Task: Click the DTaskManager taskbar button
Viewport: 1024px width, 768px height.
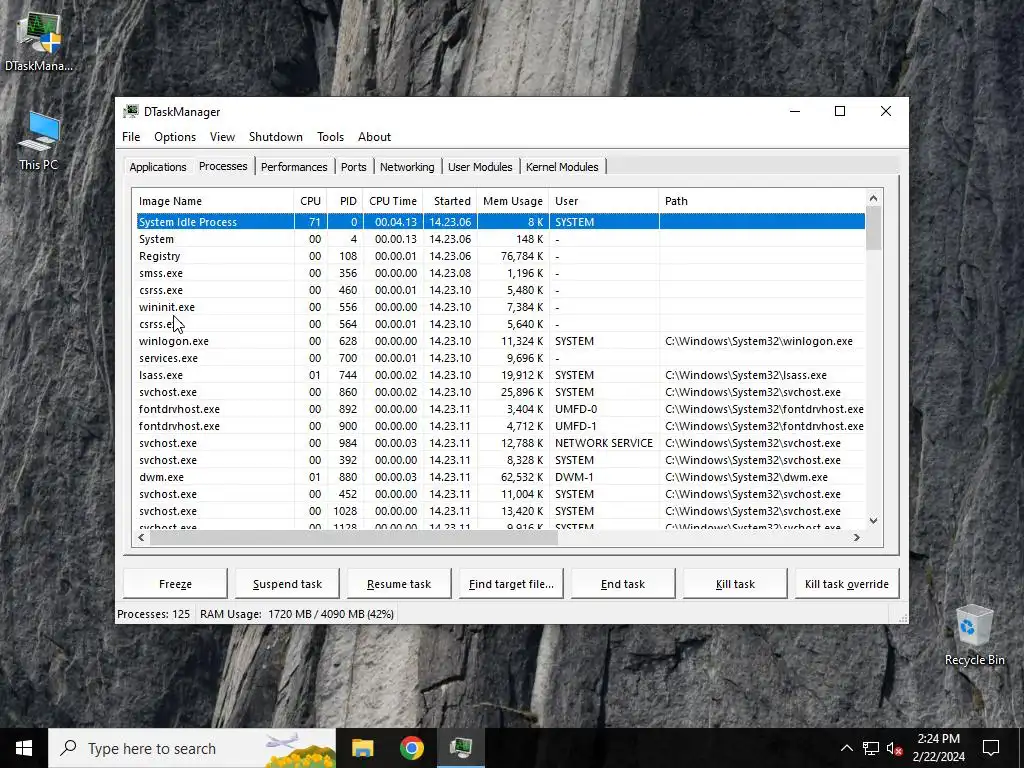Action: pos(461,748)
